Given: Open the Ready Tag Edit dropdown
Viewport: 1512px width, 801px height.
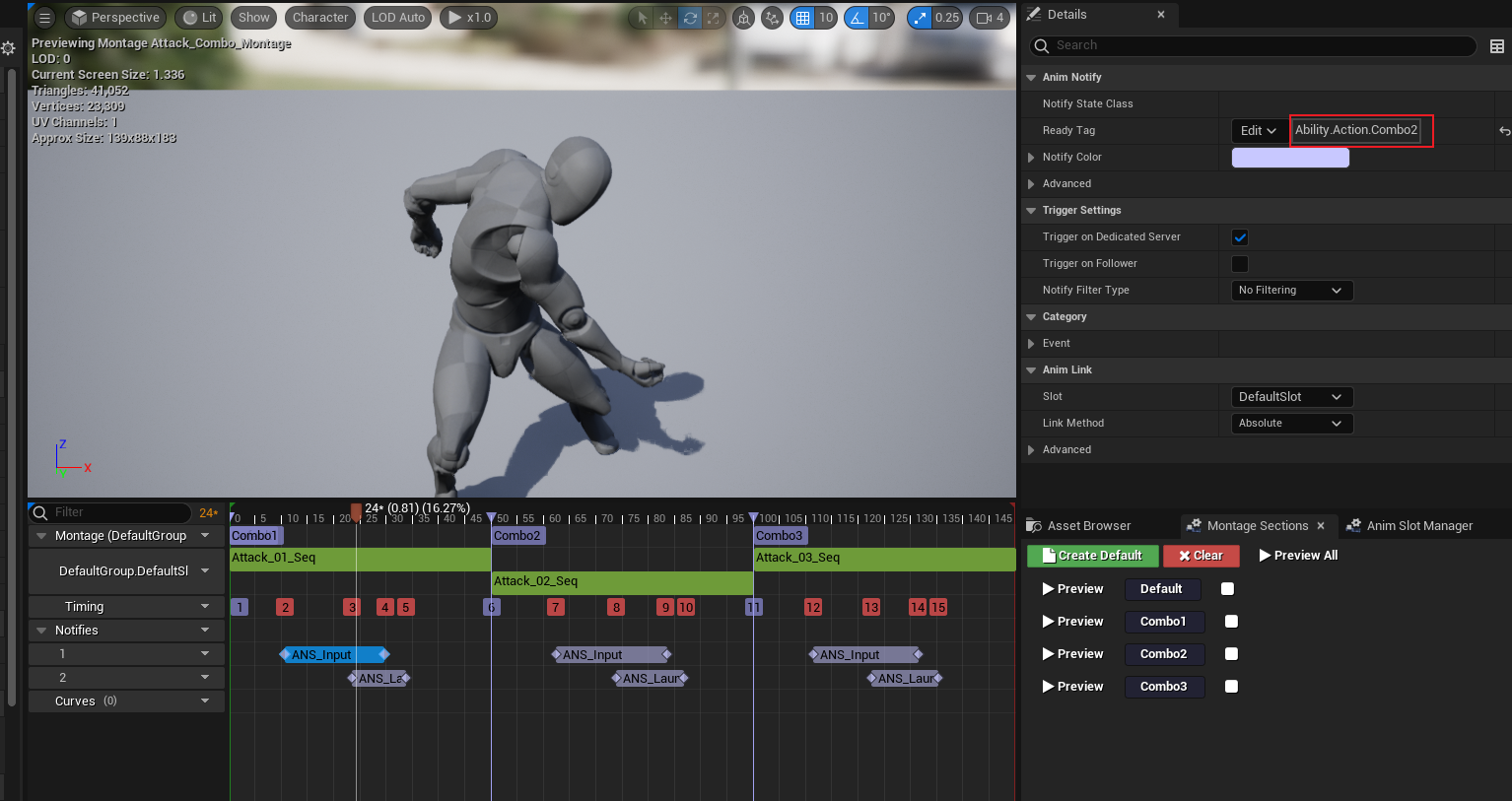Looking at the screenshot, I should pos(1258,131).
